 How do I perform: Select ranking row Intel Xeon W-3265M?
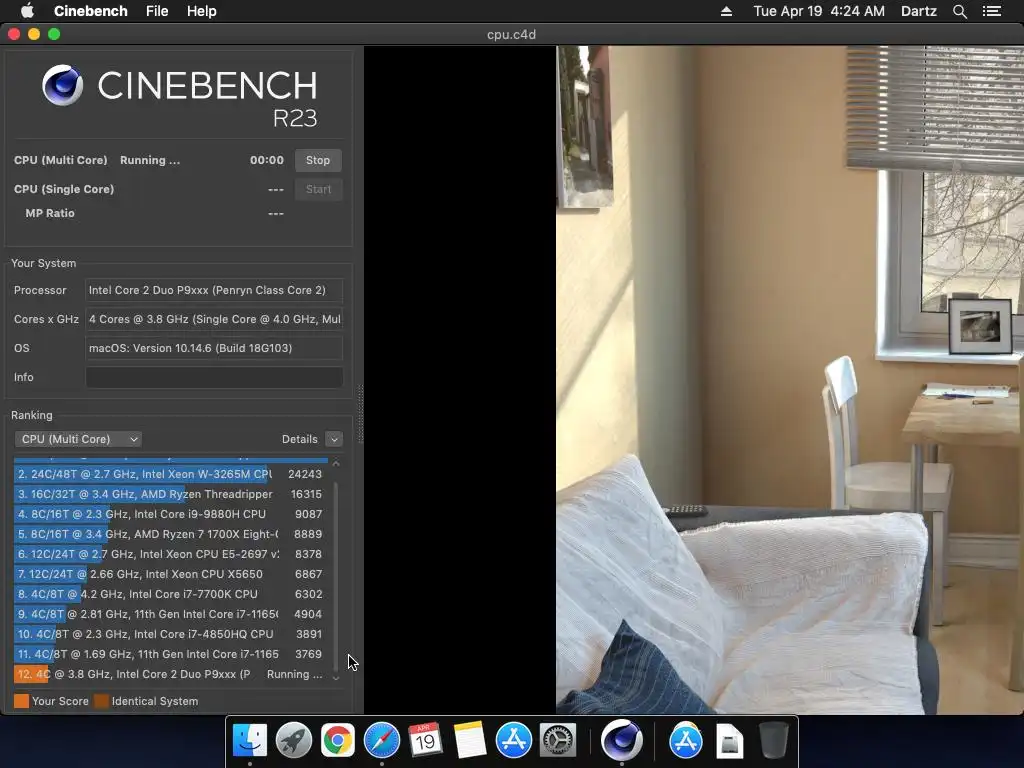(x=170, y=474)
